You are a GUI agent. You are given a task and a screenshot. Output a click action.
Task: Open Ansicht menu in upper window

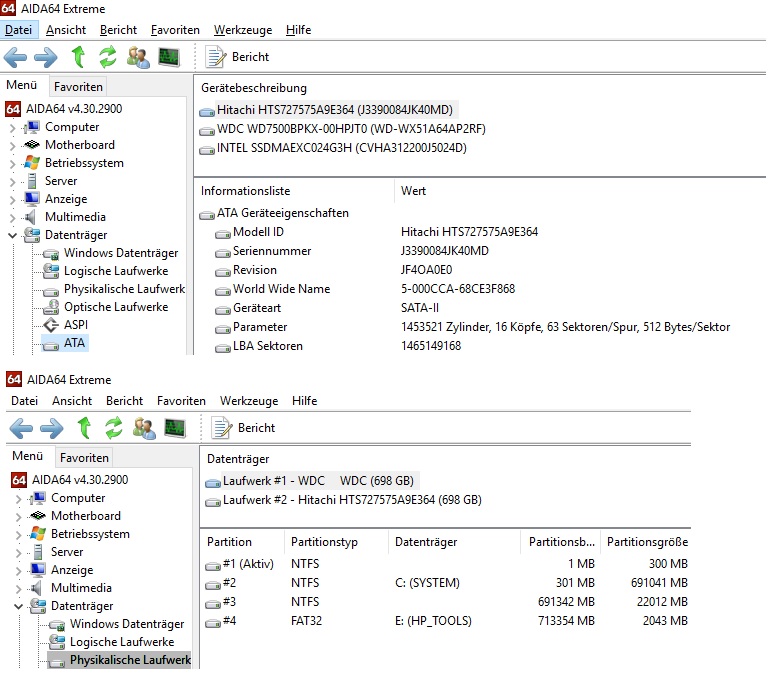click(66, 30)
